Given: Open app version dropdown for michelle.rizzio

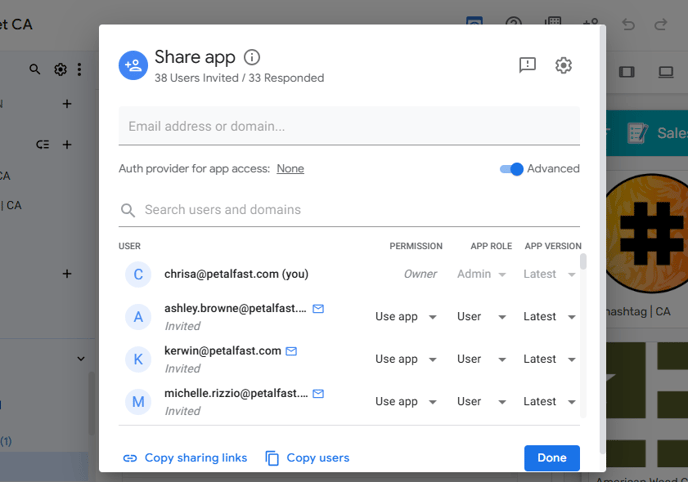Looking at the screenshot, I should [x=549, y=402].
